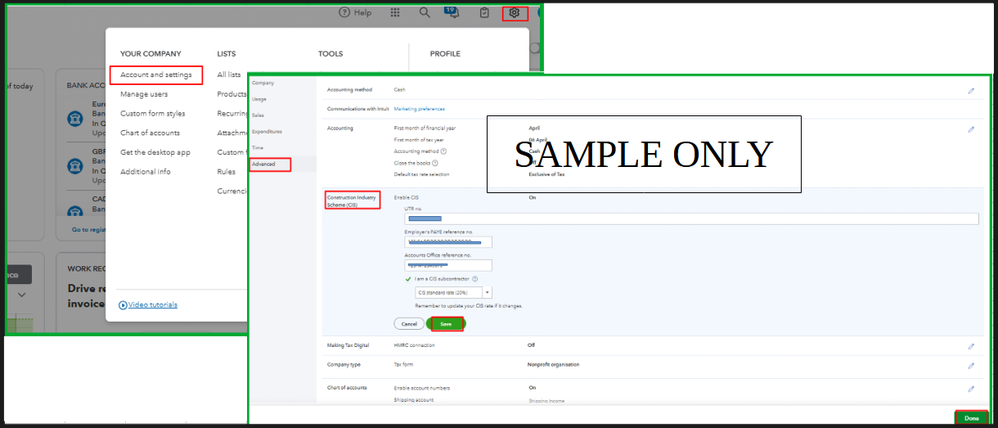This screenshot has width=998, height=428.
Task: Click the Default tax rate selection label
Action: pos(421,175)
